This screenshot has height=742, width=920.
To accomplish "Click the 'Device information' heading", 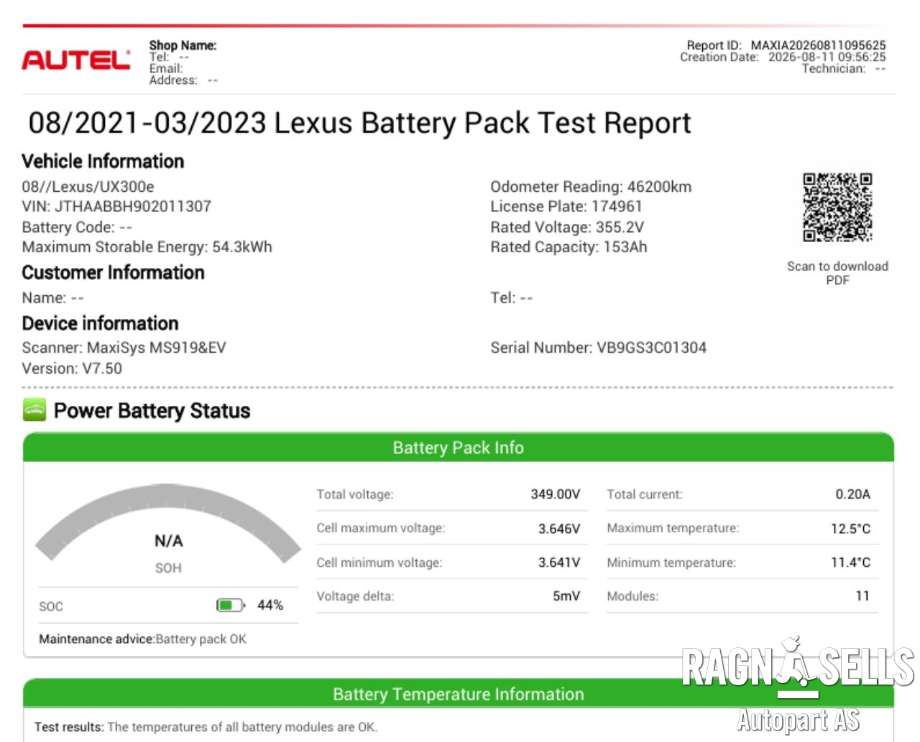I will [100, 323].
